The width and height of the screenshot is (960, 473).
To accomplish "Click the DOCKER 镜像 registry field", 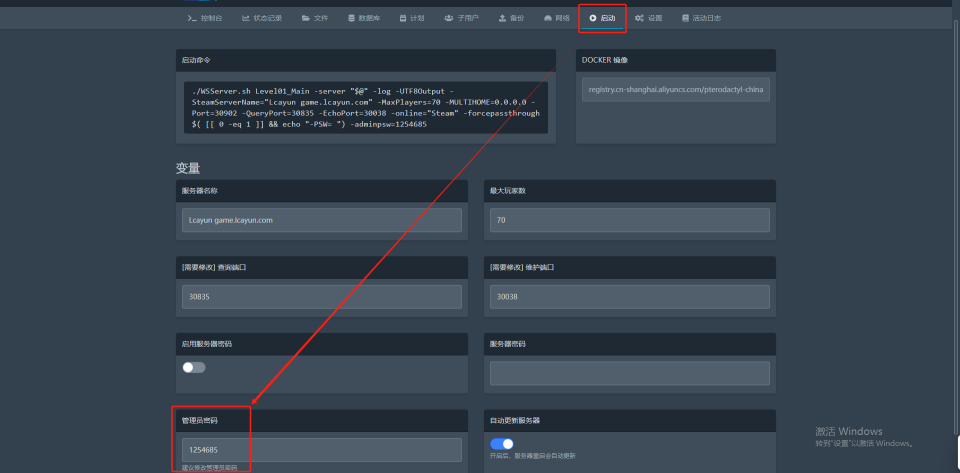I will tap(676, 89).
